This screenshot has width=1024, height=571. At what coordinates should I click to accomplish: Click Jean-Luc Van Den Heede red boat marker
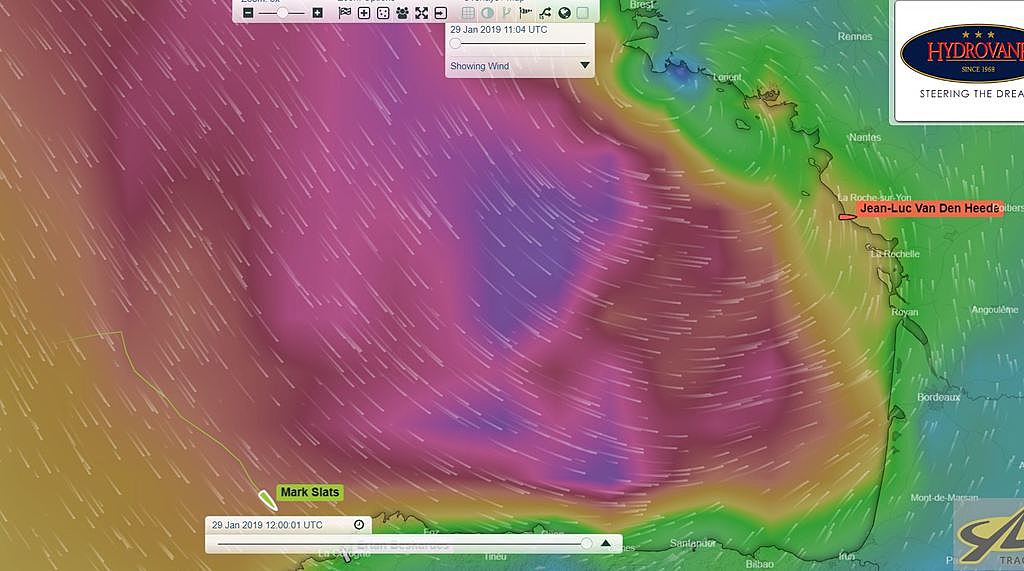[x=847, y=216]
